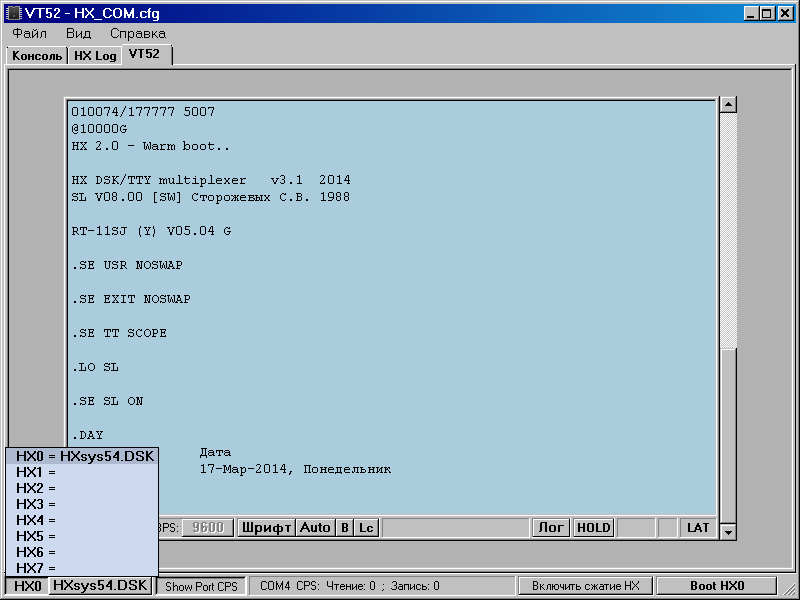Click Включить сжатие HX button
Image resolution: width=800 pixels, height=600 pixels.
point(585,586)
